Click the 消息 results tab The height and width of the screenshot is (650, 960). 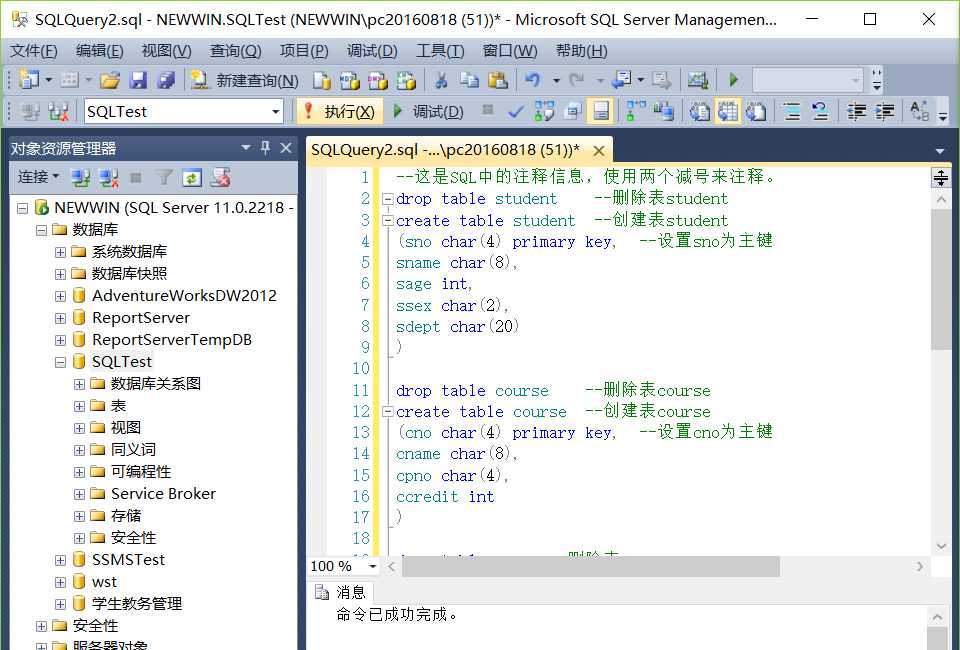[x=341, y=592]
